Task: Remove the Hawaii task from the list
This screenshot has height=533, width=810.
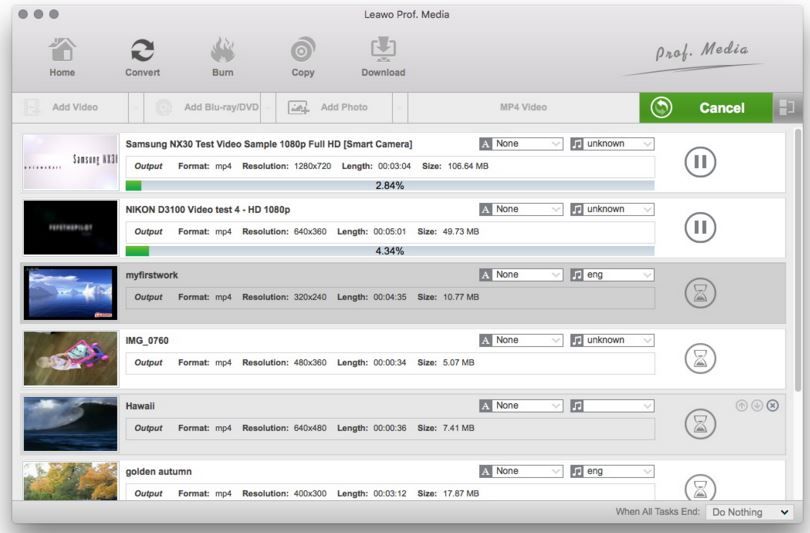Action: coord(772,405)
